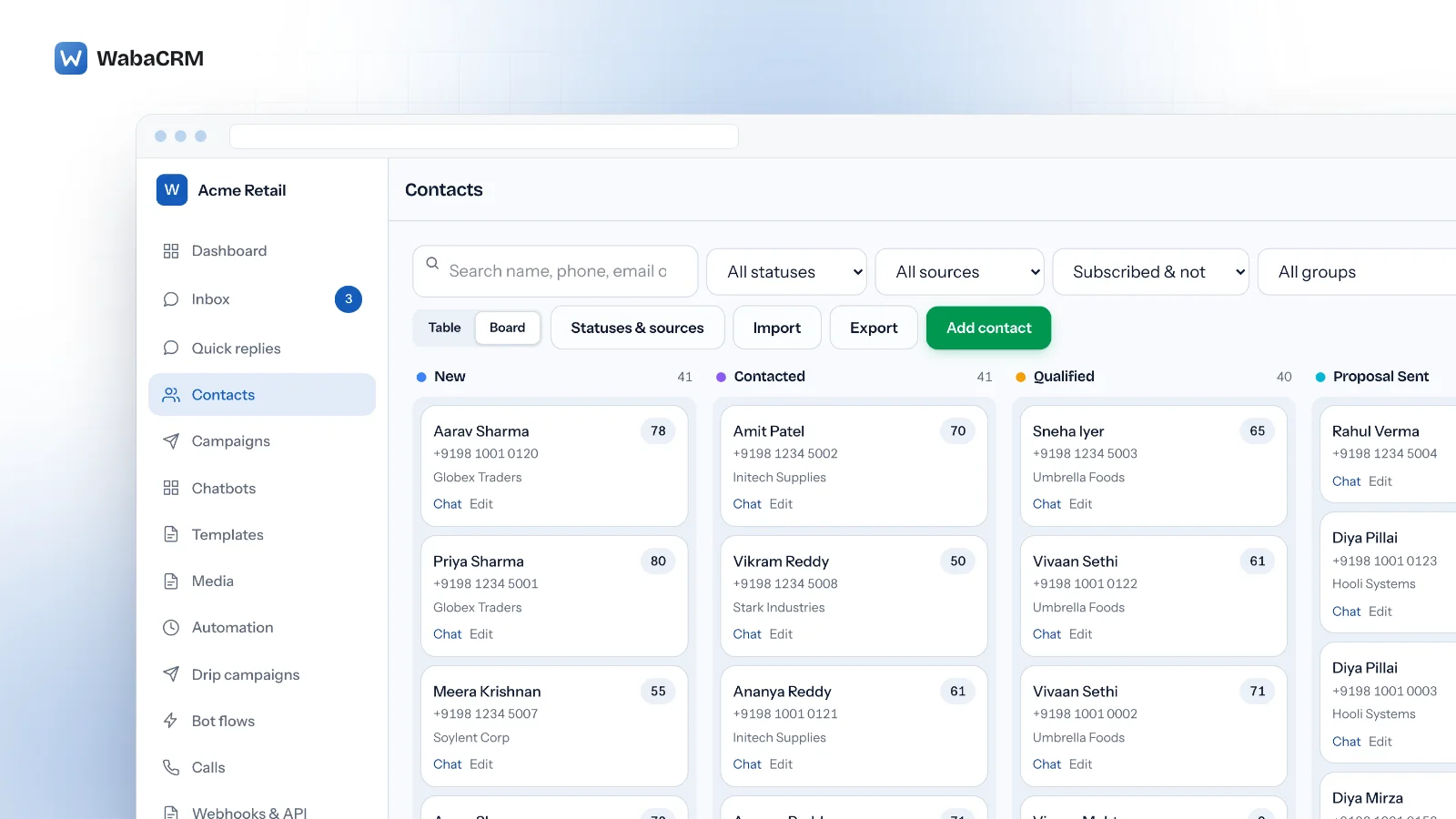Click the Media file icon
Viewport: 1456px width, 819px height.
171,581
